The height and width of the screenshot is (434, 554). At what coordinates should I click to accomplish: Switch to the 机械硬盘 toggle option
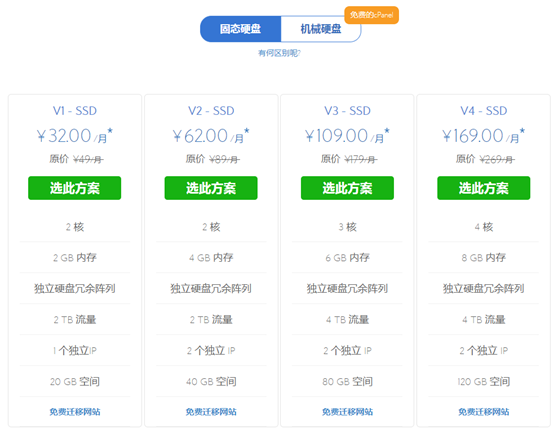[321, 29]
